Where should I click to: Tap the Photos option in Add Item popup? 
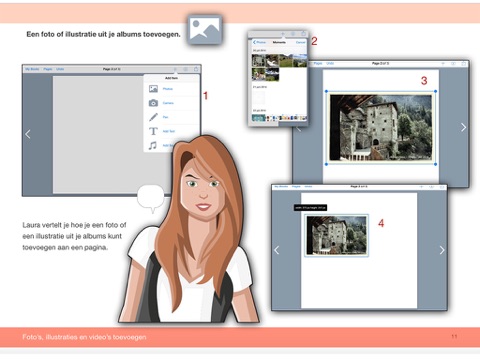171,89
